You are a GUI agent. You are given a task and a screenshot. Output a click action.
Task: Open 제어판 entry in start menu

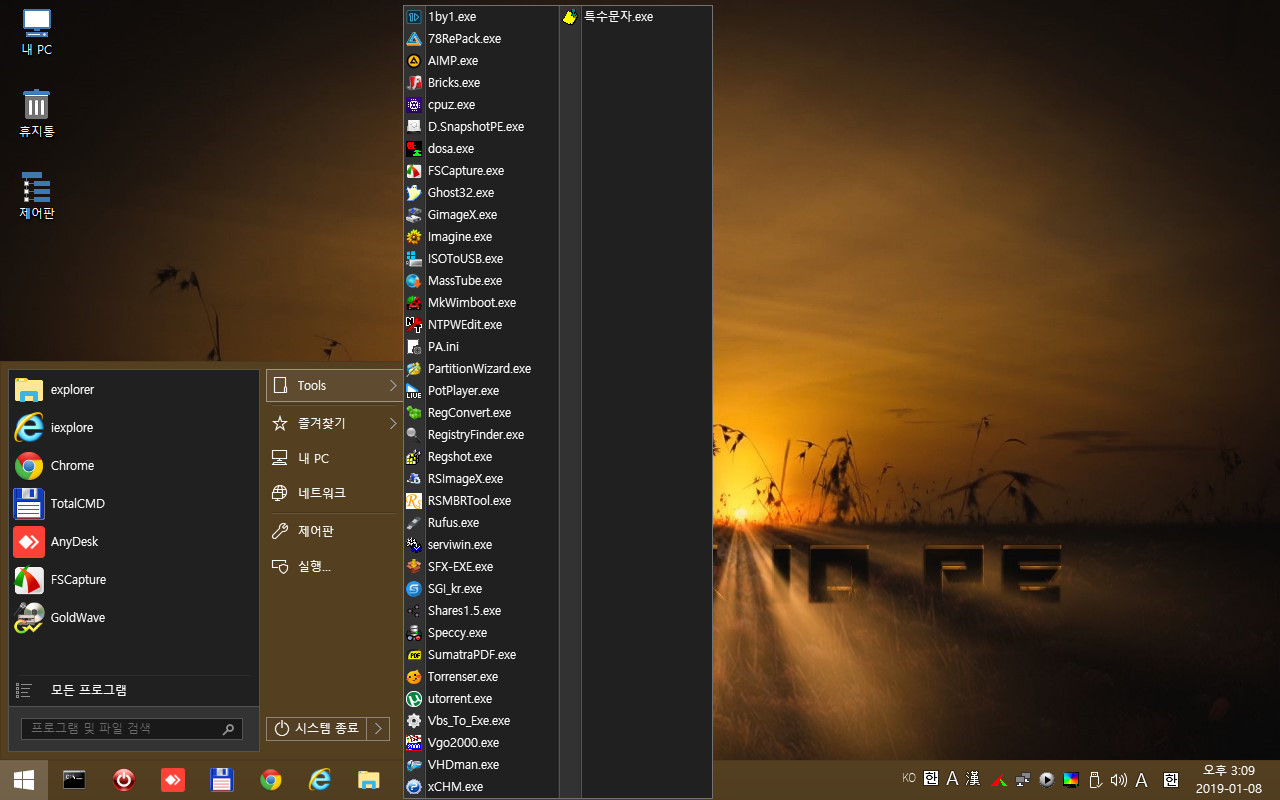(x=334, y=531)
